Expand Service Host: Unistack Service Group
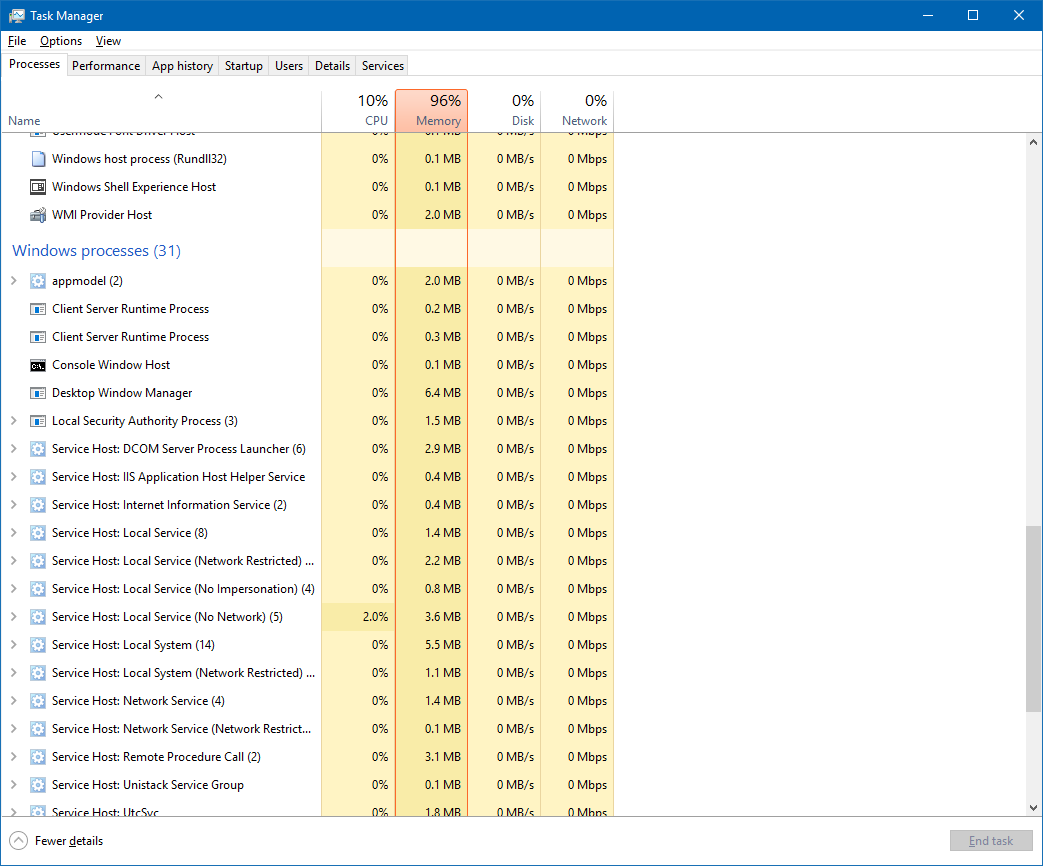This screenshot has width=1043, height=866. click(13, 785)
